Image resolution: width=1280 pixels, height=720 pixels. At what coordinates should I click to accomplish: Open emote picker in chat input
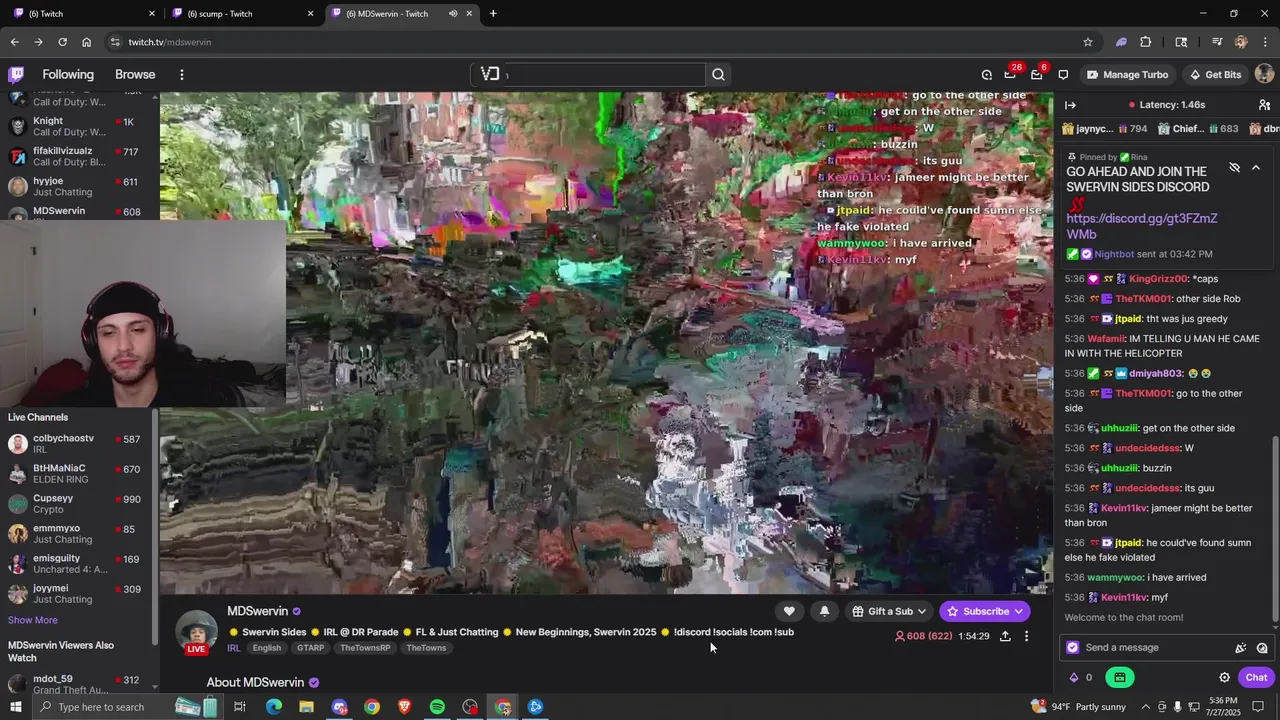tap(1262, 648)
